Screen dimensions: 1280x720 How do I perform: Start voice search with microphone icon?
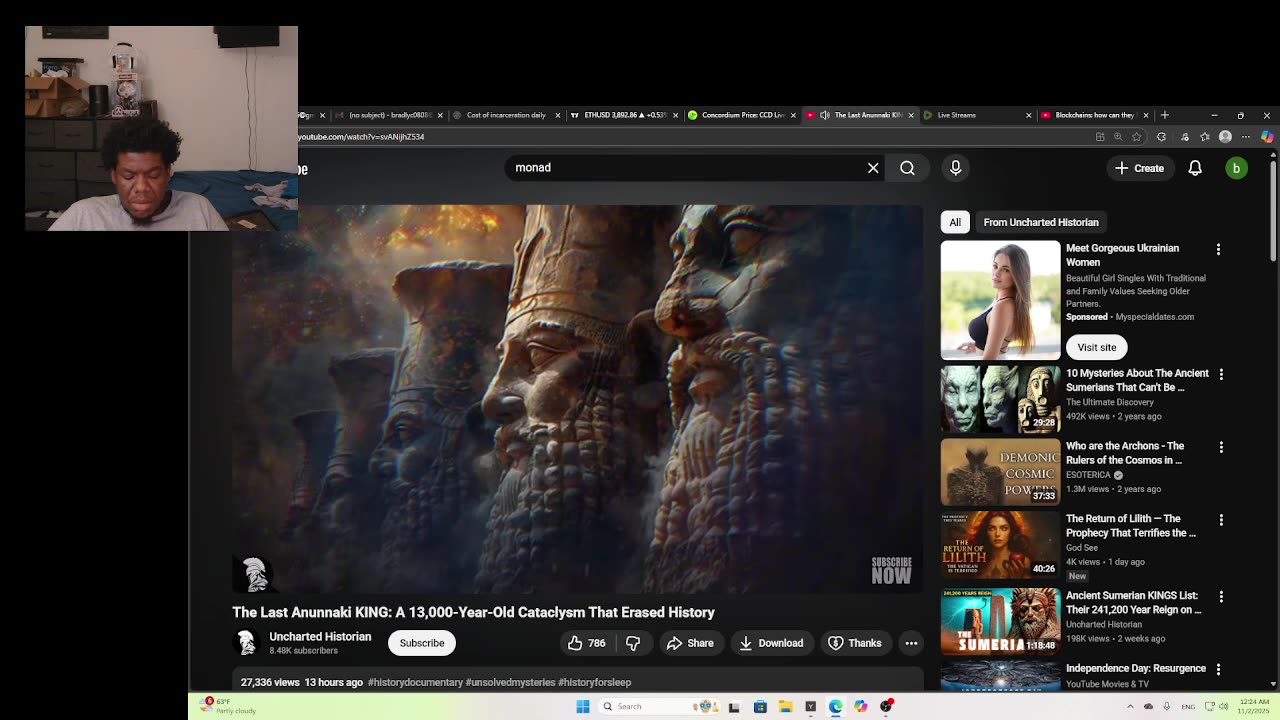(x=955, y=168)
